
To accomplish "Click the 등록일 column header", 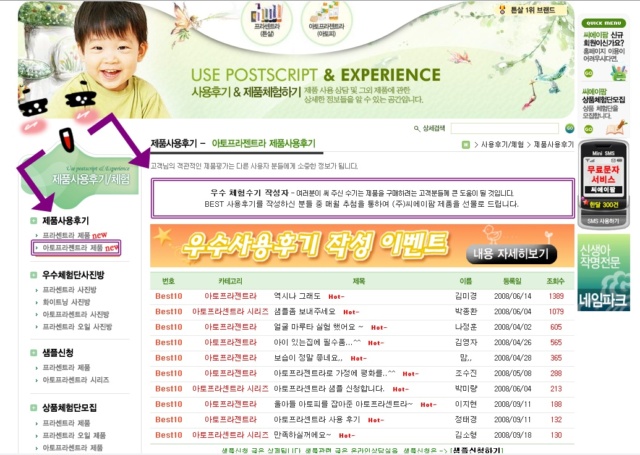I will click(512, 281).
